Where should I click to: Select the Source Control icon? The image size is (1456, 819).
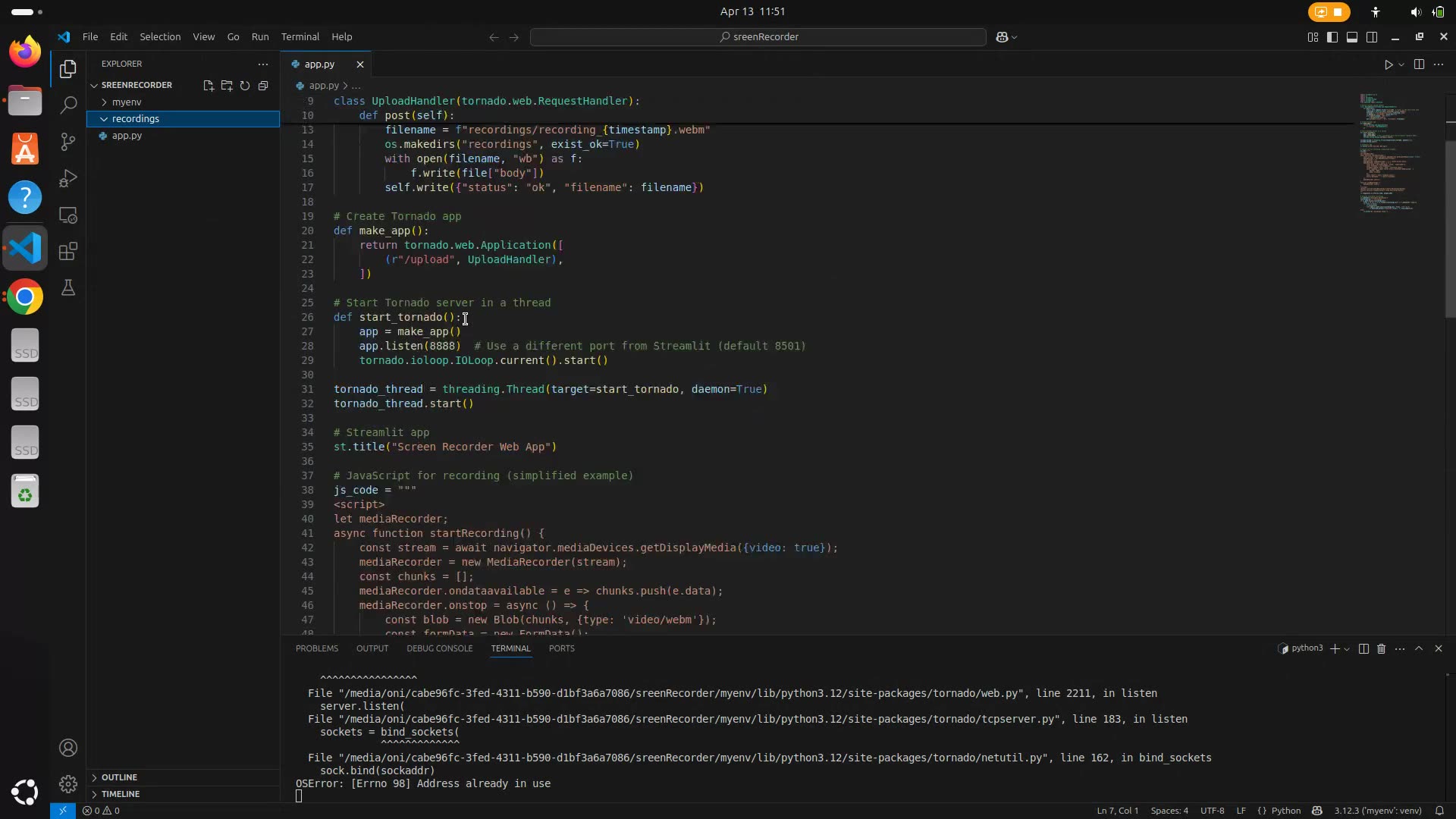tap(68, 142)
